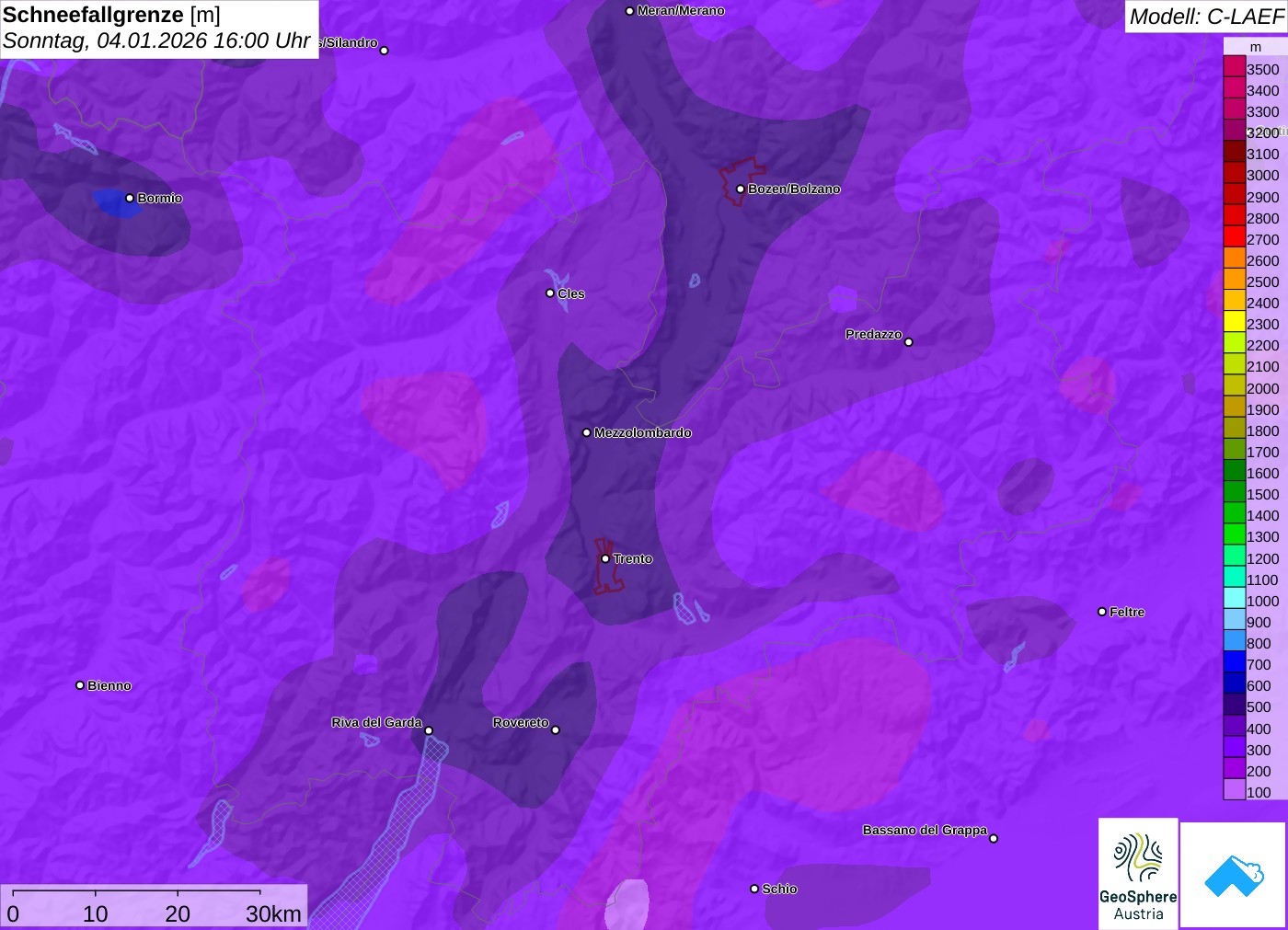
Task: Click the Meran/Merano city marker dot
Action: 629,11
